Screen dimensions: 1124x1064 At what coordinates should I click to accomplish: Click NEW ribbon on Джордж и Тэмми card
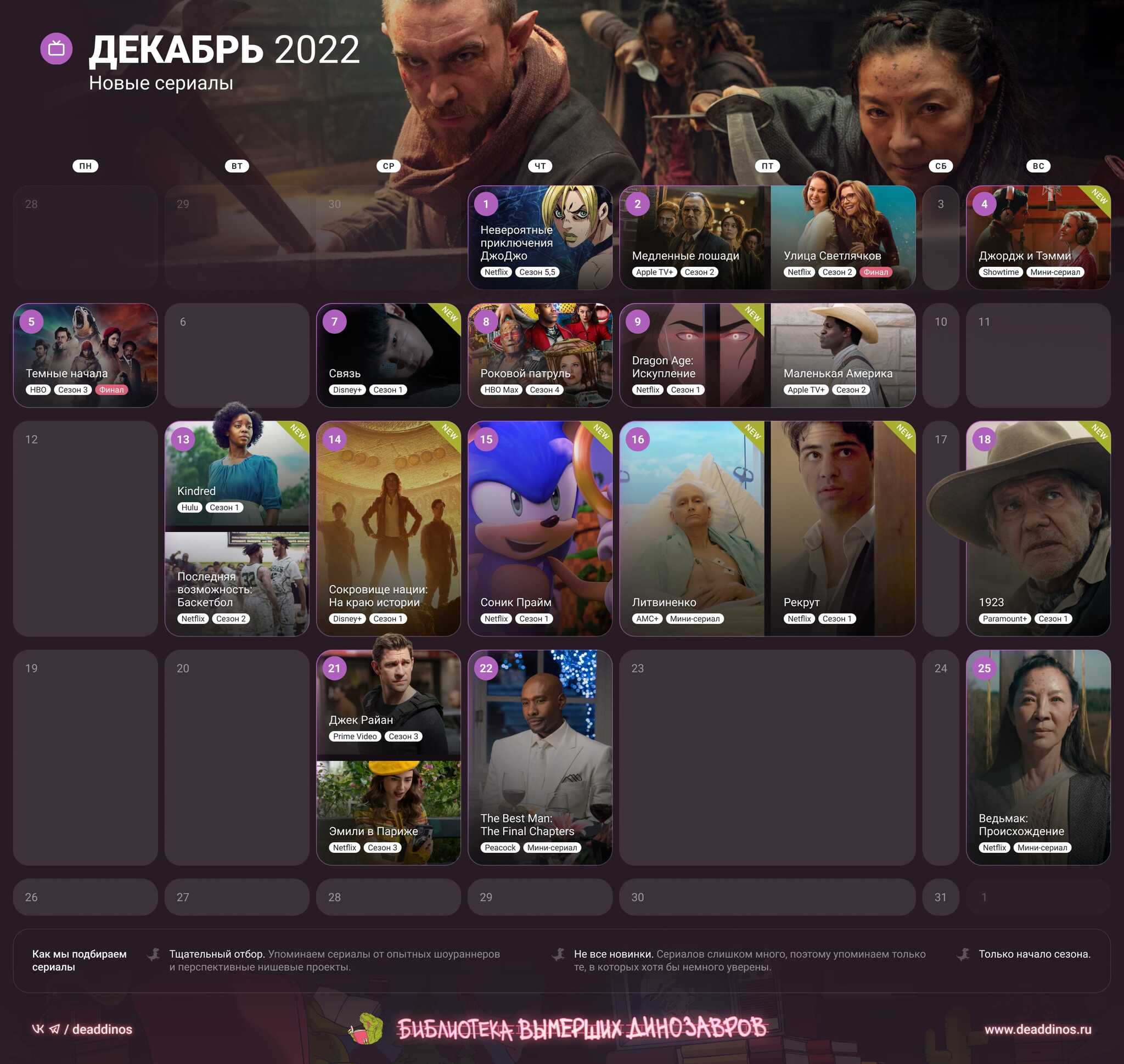(1098, 198)
